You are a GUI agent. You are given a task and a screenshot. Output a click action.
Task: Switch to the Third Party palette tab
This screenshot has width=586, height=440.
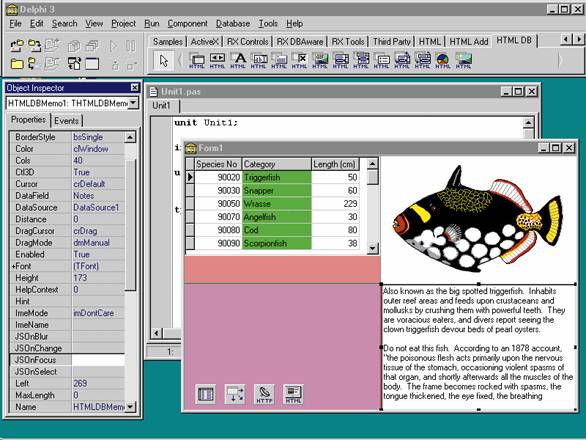(x=392, y=41)
